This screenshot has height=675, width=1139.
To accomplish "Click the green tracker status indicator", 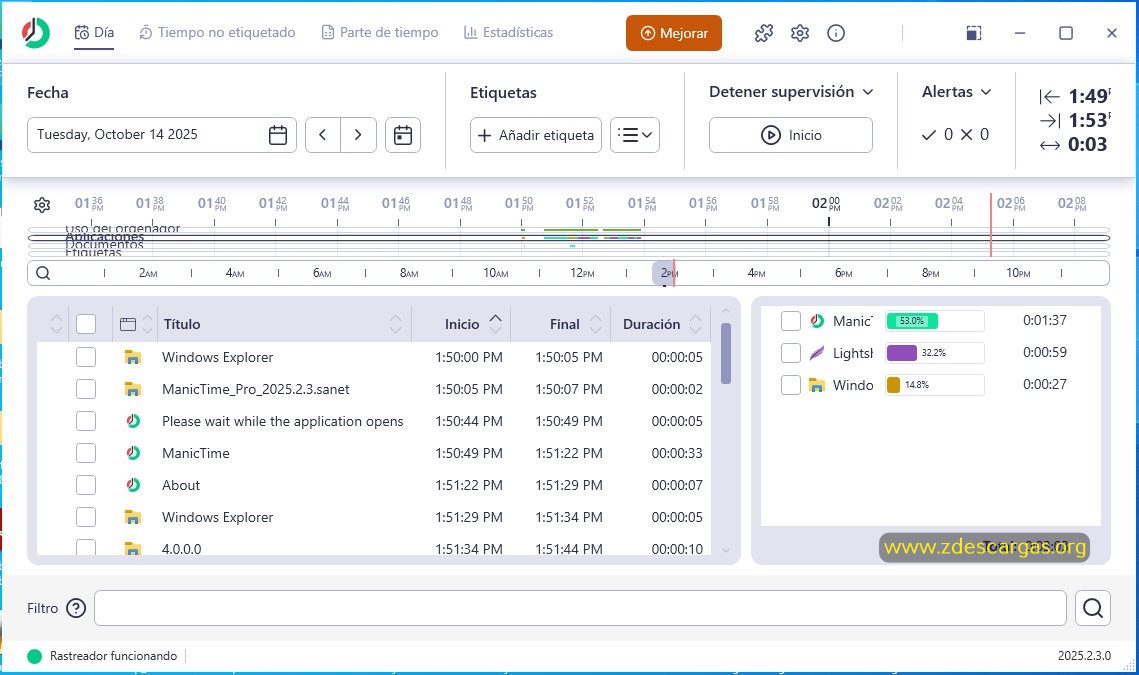I will (34, 656).
